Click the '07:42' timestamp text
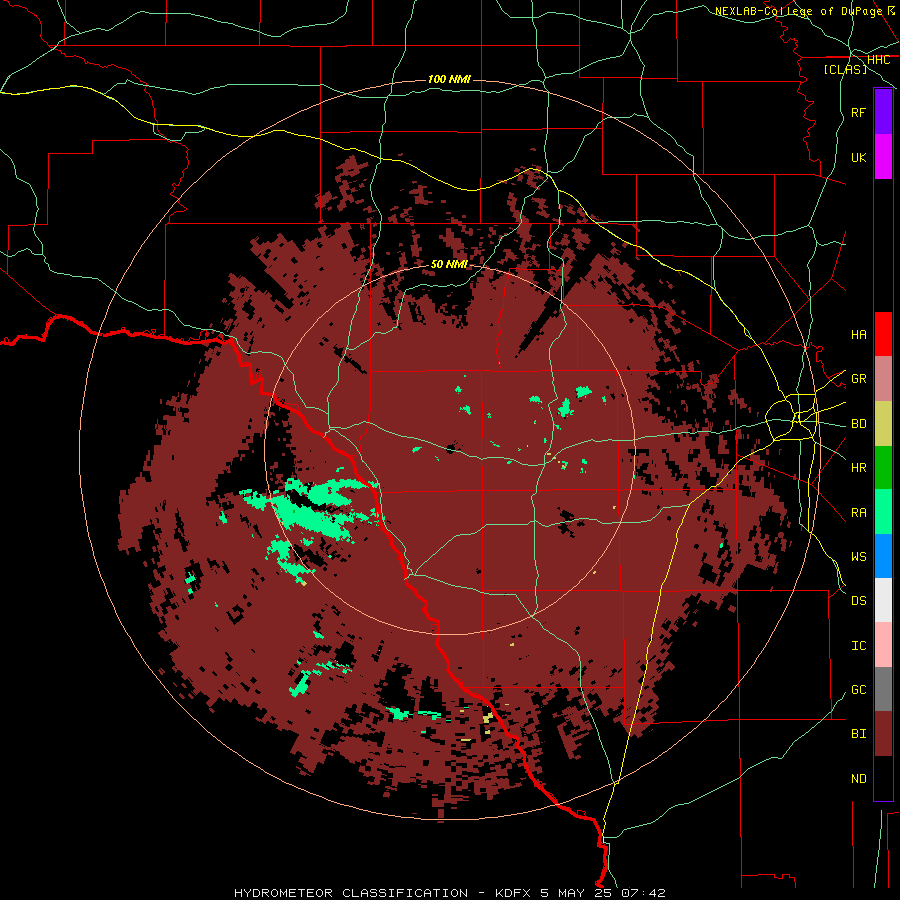 pyautogui.click(x=643, y=893)
